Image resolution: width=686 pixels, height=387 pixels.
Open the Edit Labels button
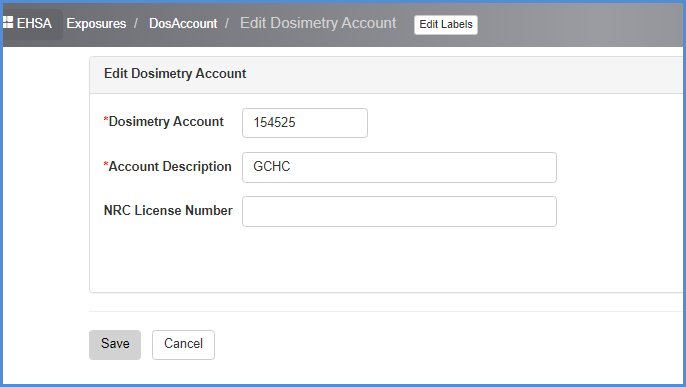click(446, 24)
